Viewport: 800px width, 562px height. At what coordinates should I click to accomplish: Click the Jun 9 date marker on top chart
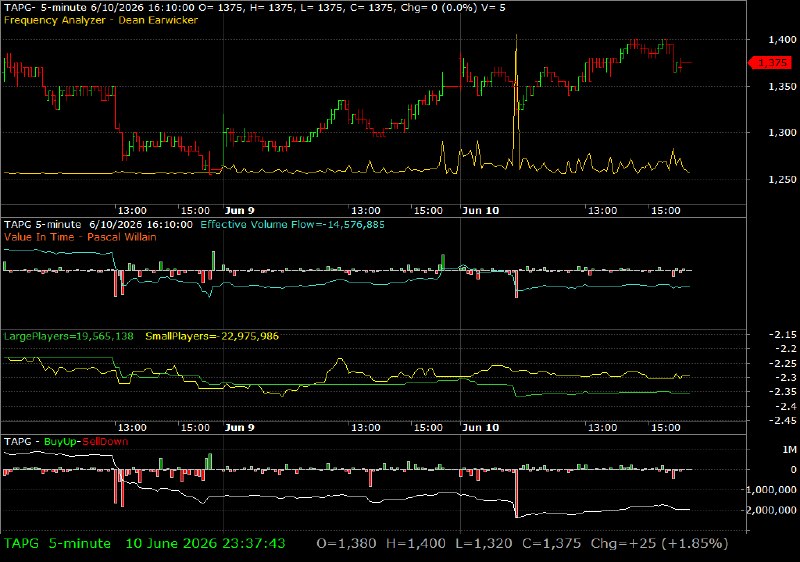(239, 211)
